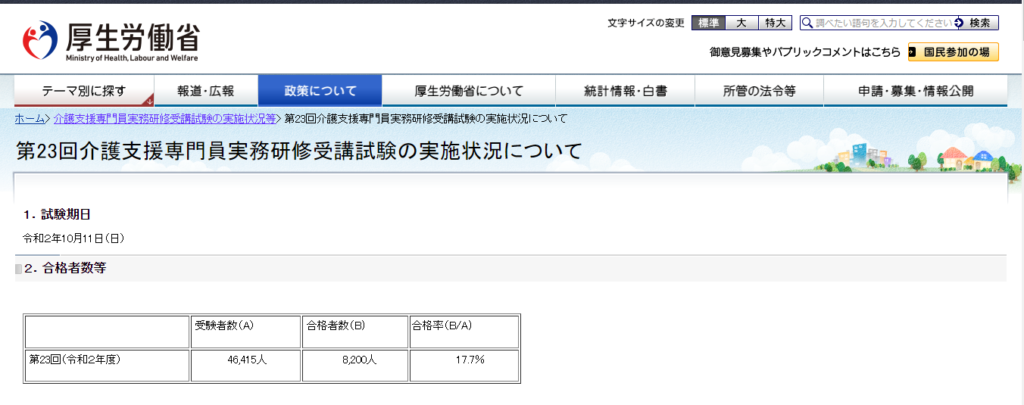Set text size to 大
This screenshot has height=405, width=1024.
pos(741,23)
